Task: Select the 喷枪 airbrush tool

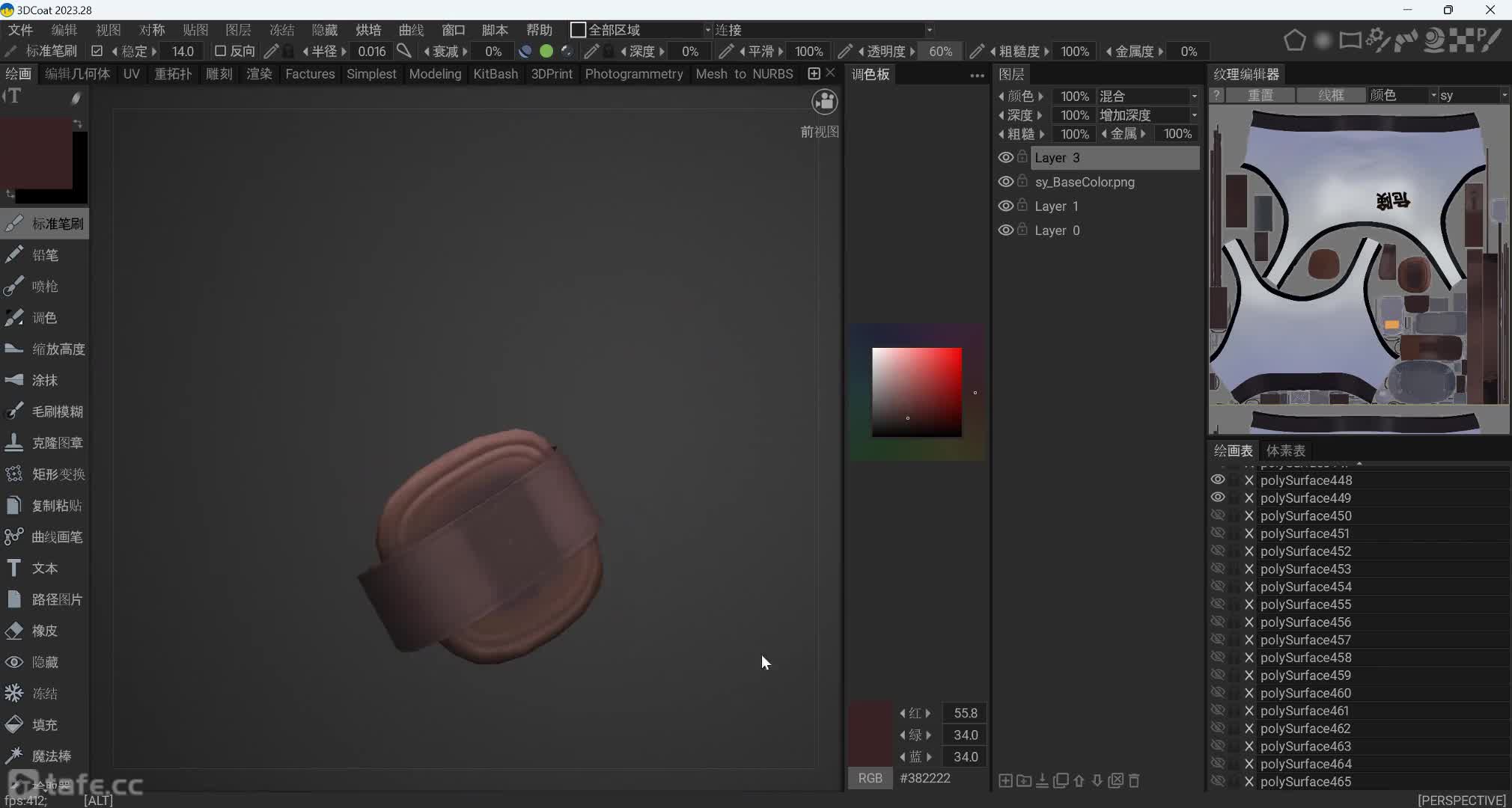Action: 44,287
